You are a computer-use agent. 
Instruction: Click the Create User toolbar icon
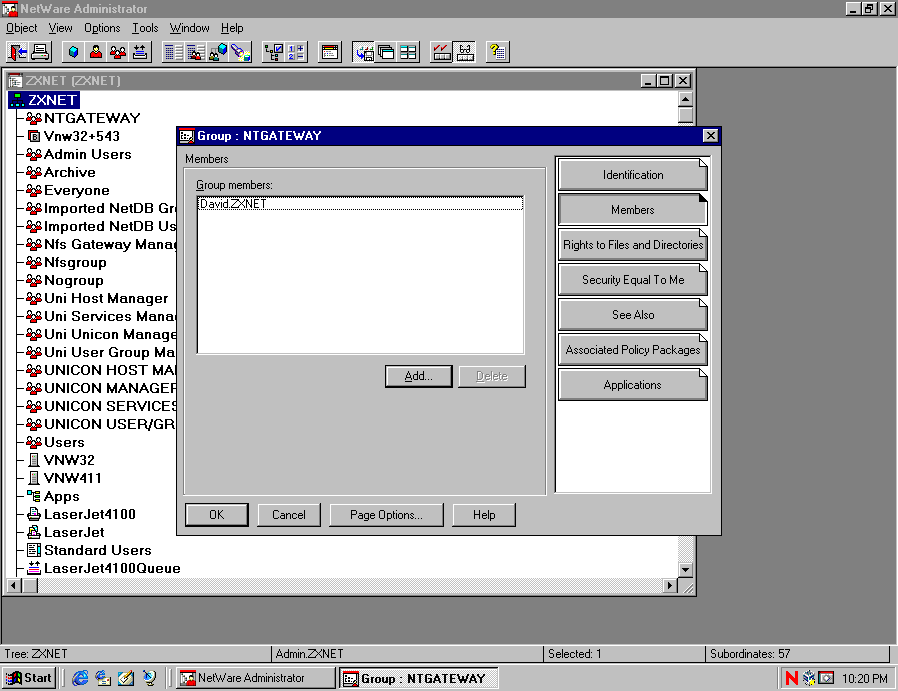click(96, 52)
